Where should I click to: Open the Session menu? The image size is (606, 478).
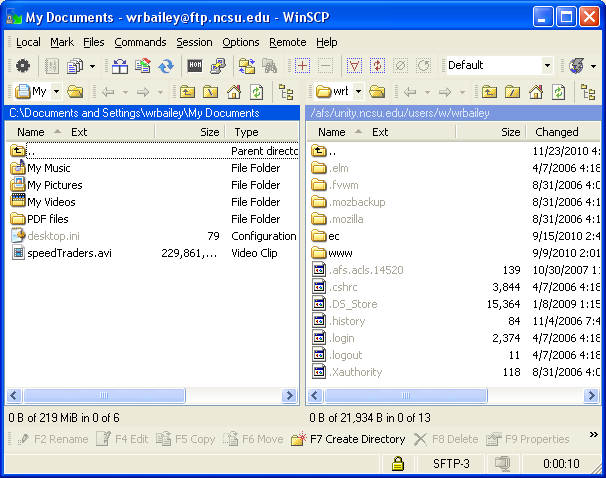pyautogui.click(x=194, y=42)
